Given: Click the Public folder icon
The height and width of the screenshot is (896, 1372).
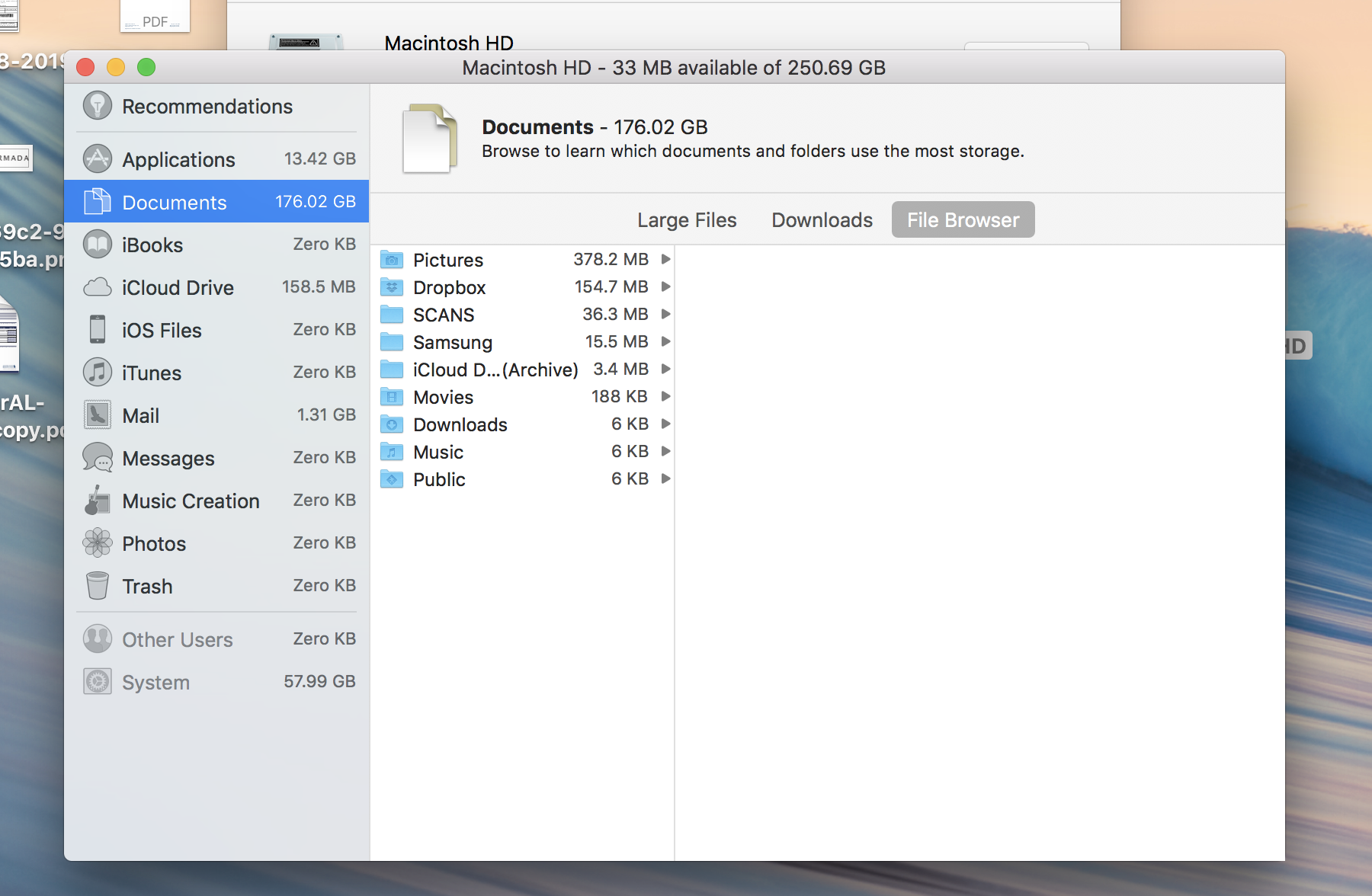Looking at the screenshot, I should click(x=392, y=479).
